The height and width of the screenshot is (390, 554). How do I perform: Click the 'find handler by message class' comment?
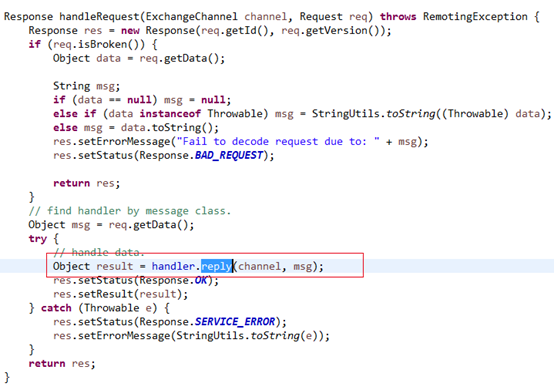pyautogui.click(x=130, y=211)
